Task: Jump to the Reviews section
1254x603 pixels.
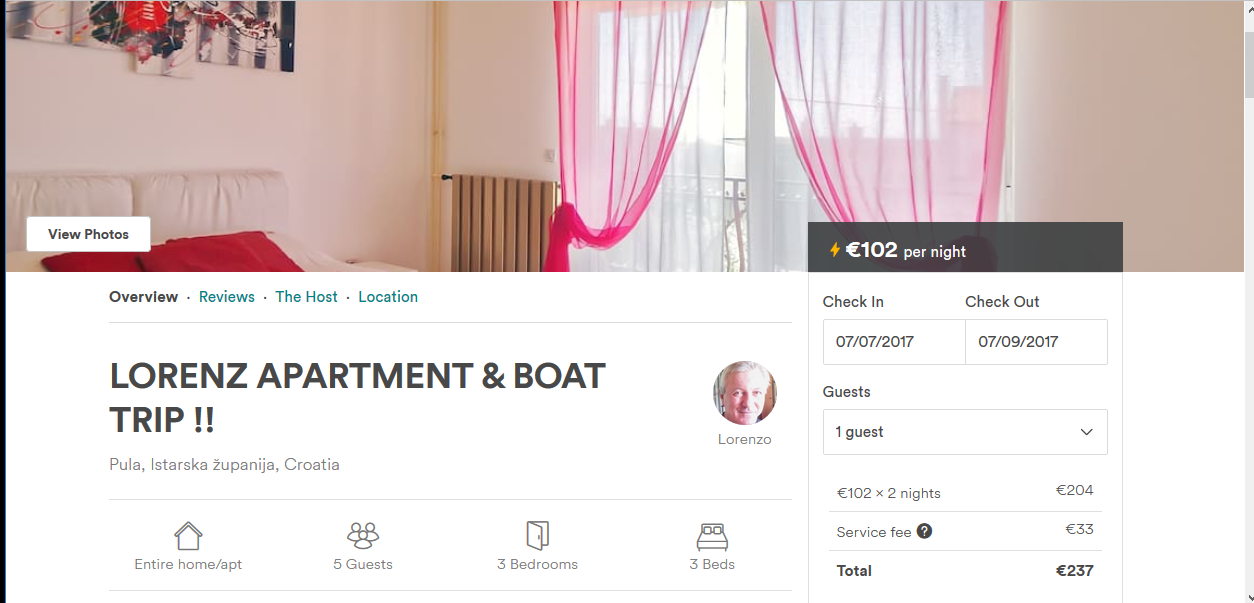Action: (x=227, y=297)
